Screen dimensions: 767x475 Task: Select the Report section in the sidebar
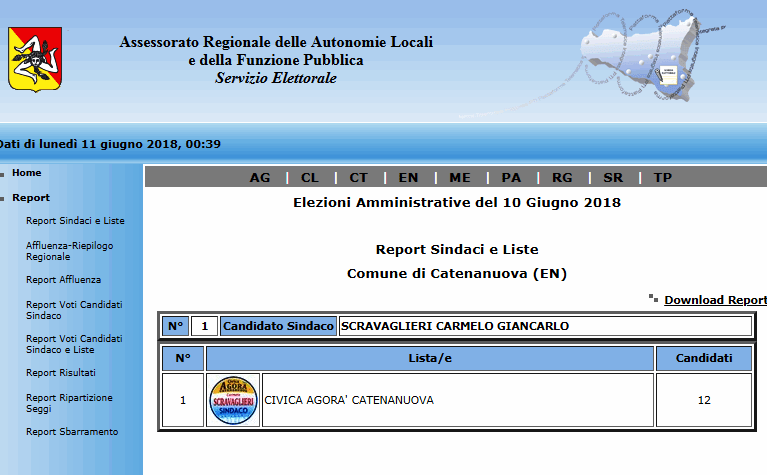31,198
